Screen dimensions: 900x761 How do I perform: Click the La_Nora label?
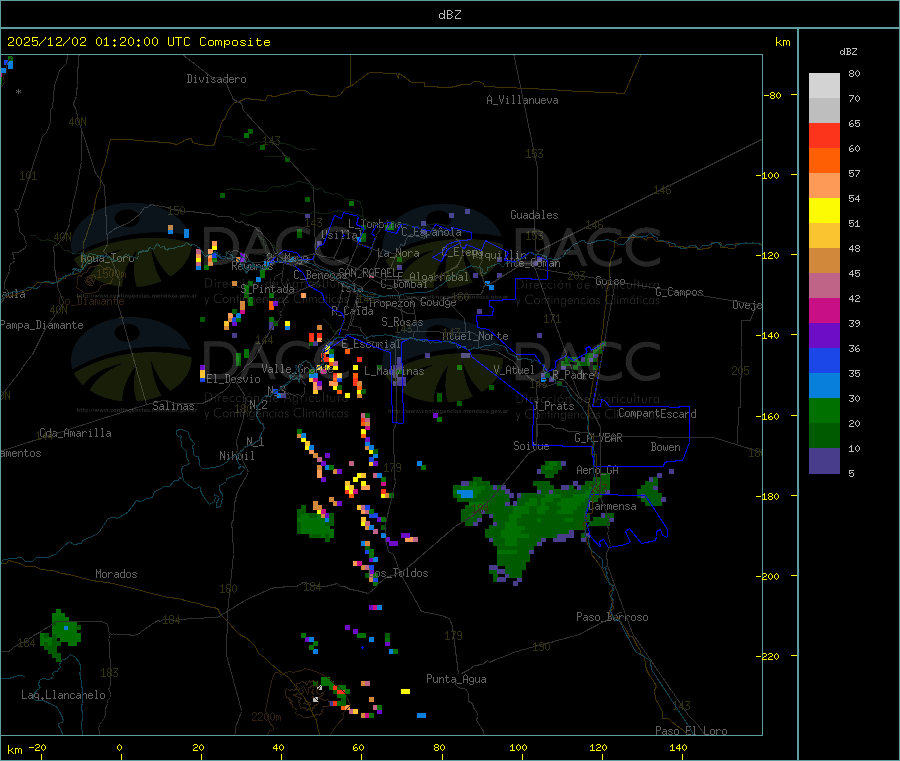tap(398, 253)
